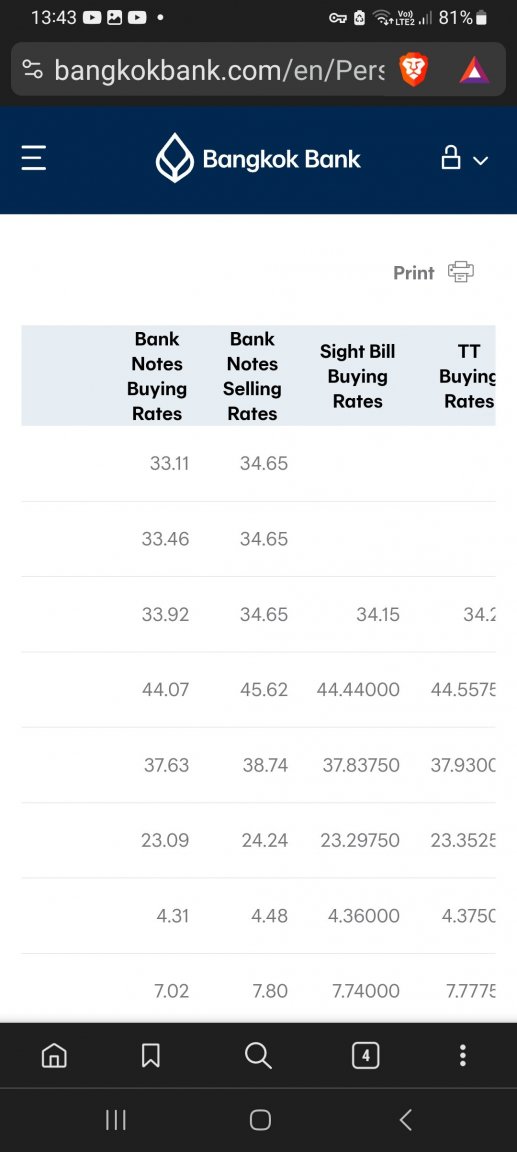Click the Print link text
Viewport: 517px width, 1152px height.
click(413, 273)
